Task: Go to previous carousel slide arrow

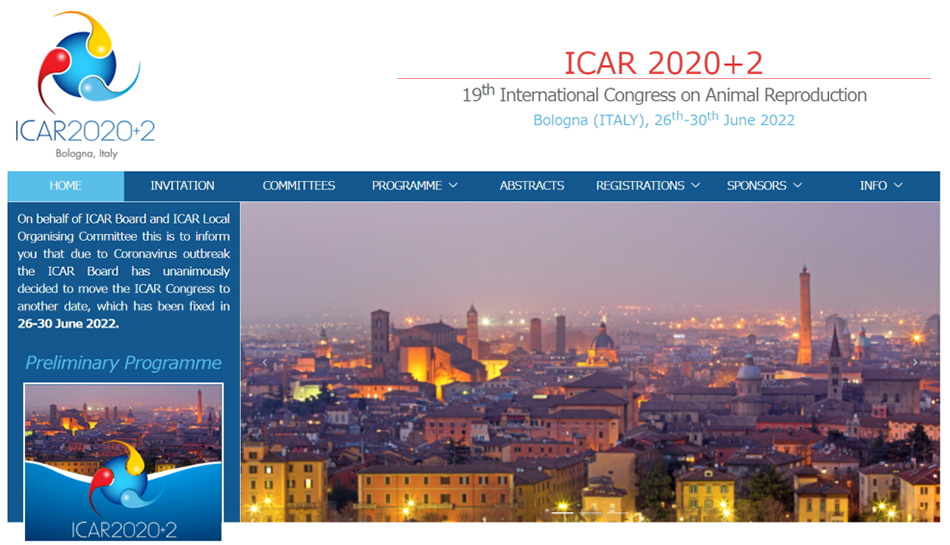Action: click(x=265, y=363)
